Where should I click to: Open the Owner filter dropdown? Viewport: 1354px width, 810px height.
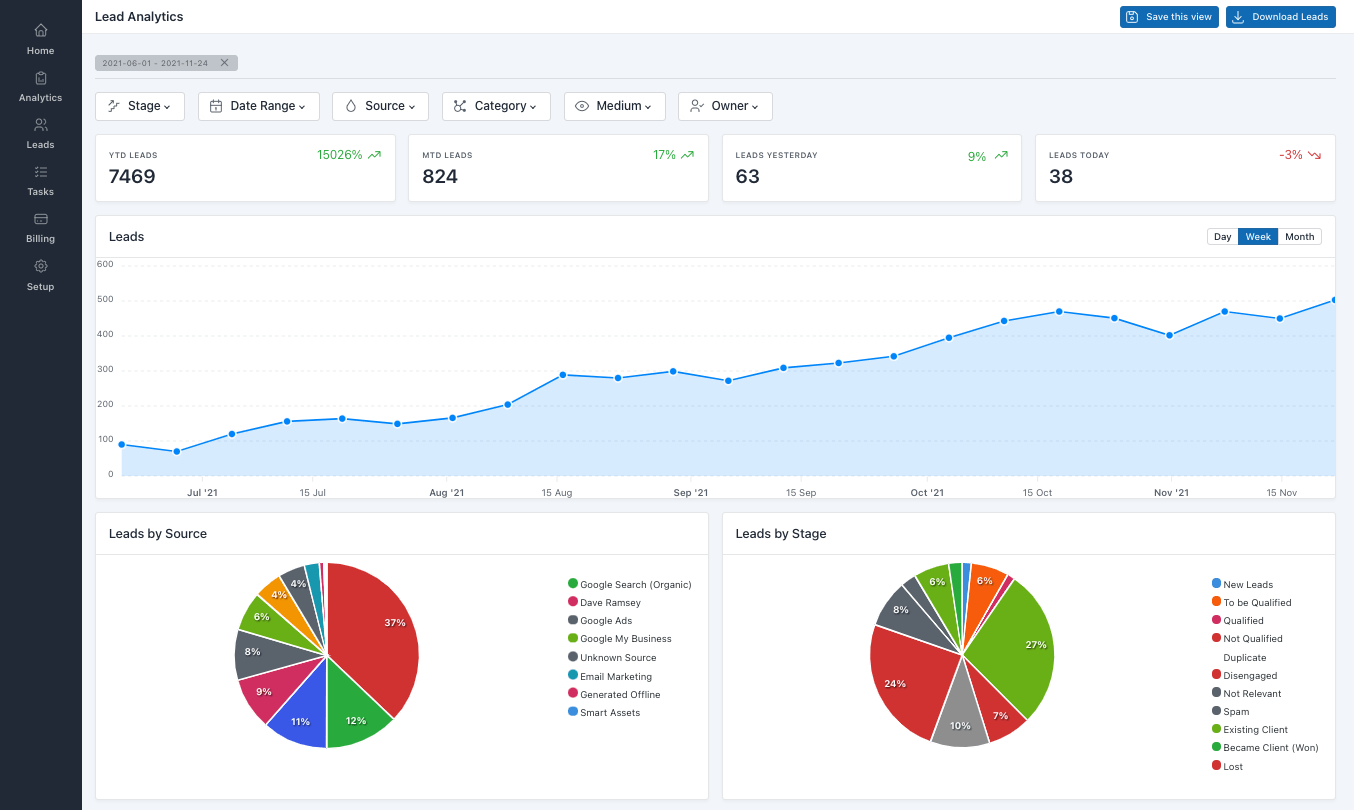tap(725, 106)
